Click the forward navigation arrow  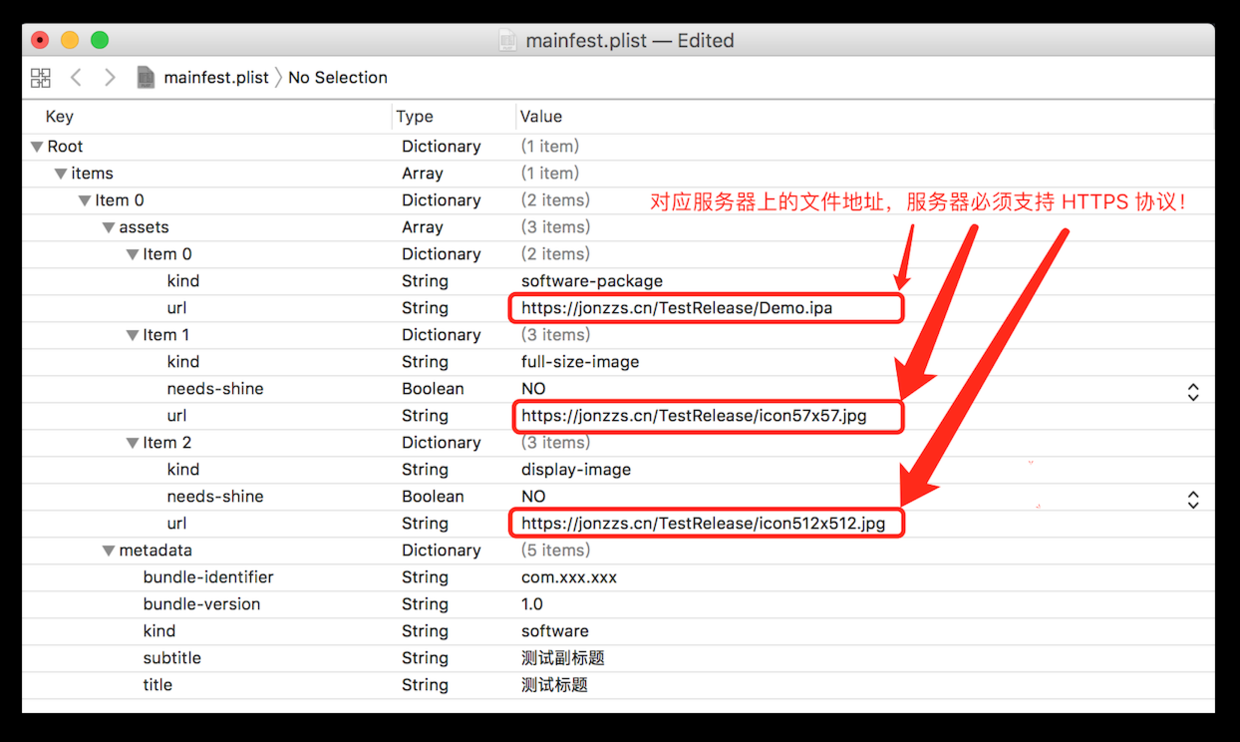(110, 77)
